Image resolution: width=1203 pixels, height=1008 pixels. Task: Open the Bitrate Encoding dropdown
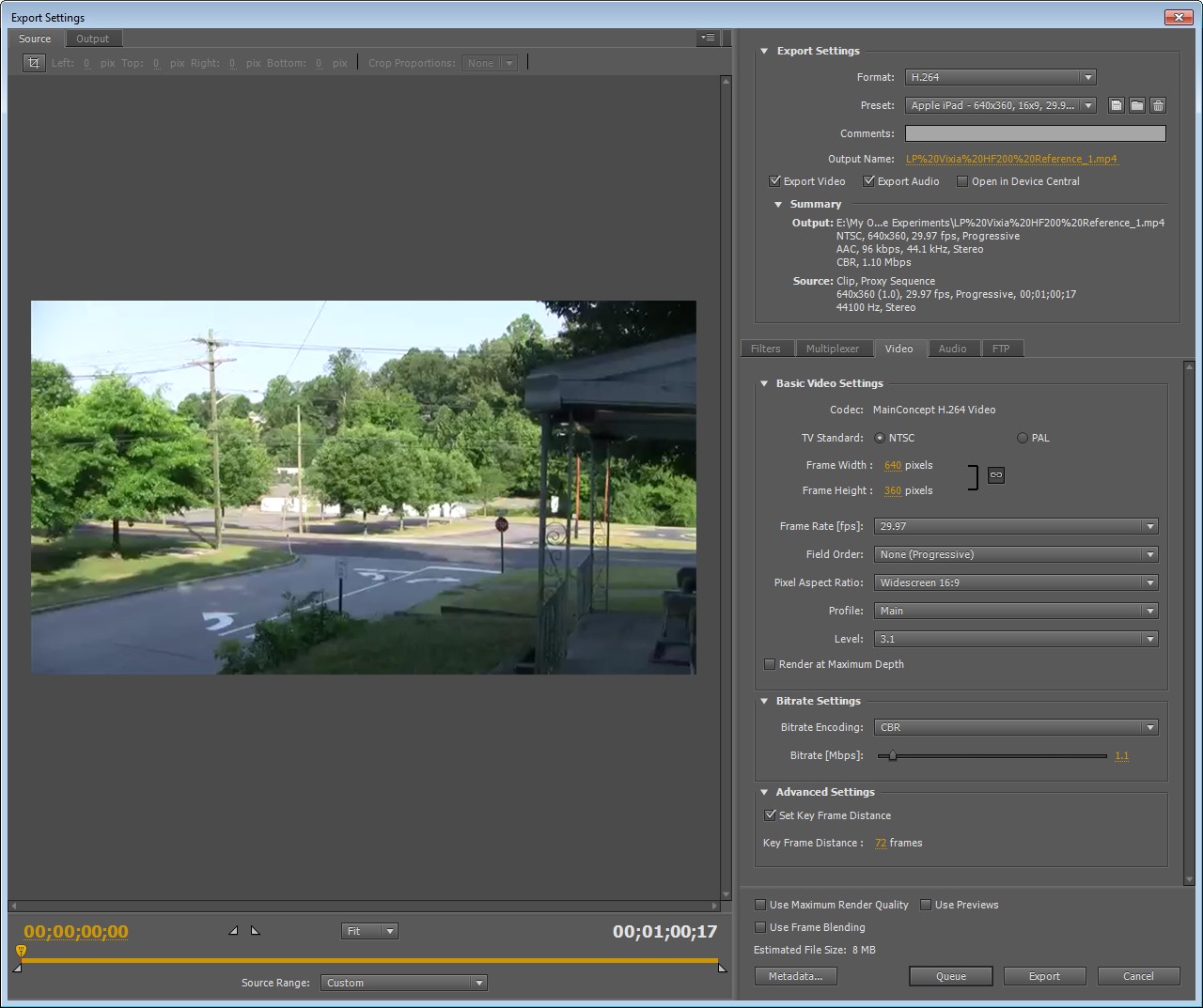[x=1015, y=727]
